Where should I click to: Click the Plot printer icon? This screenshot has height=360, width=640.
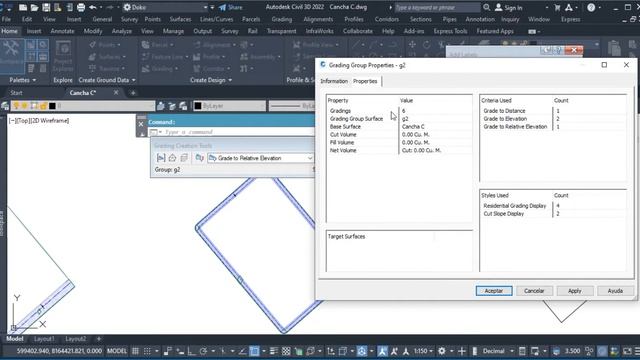tap(81, 7)
